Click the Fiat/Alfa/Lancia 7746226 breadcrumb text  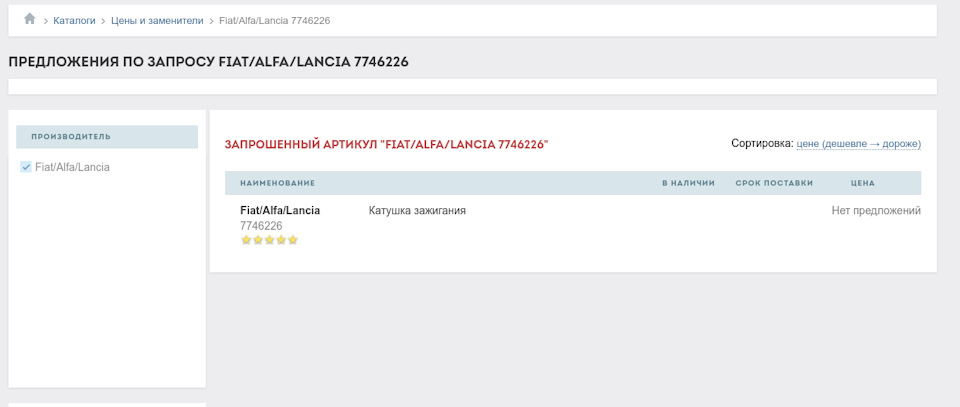(x=275, y=21)
